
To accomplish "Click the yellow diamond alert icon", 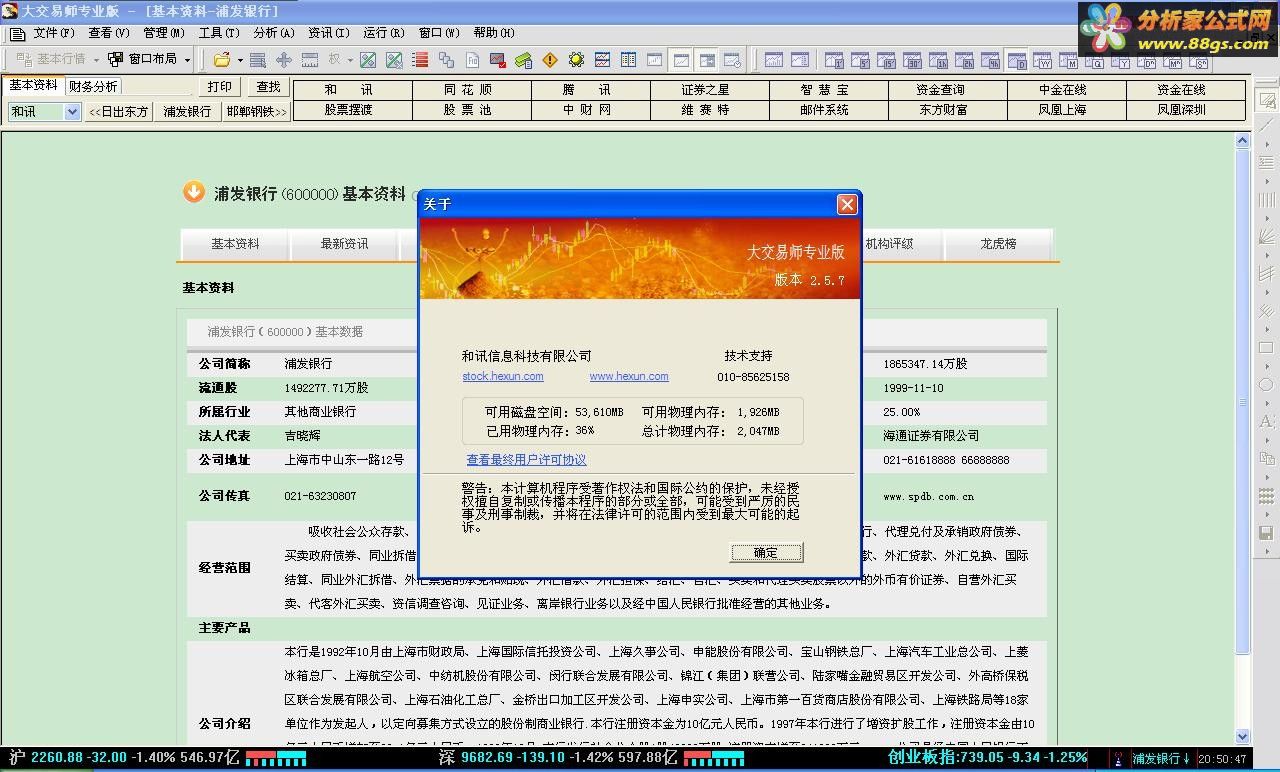I will pyautogui.click(x=550, y=60).
